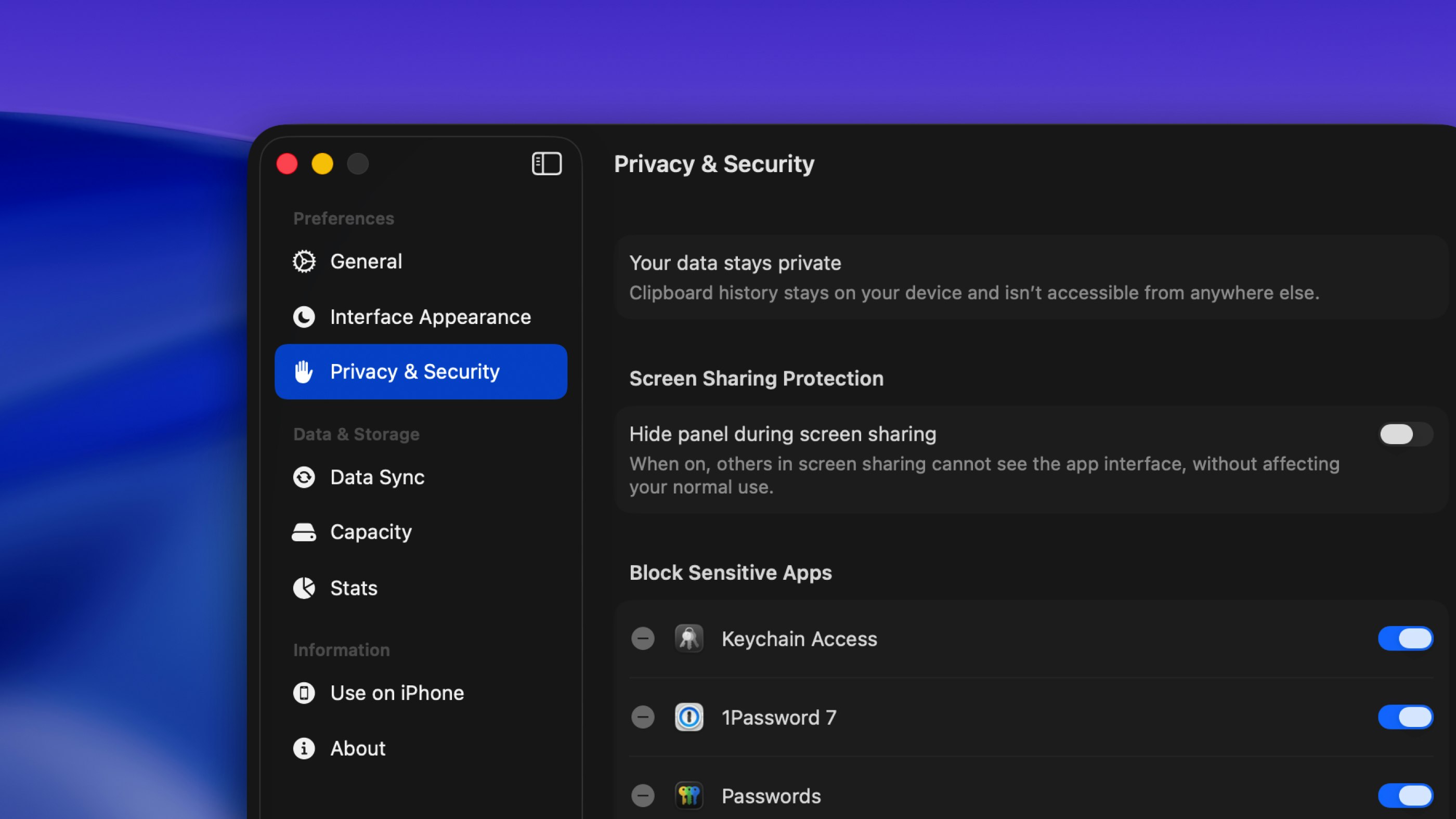Click the 'Passwords' app name
Image resolution: width=1456 pixels, height=819 pixels.
coord(771,797)
